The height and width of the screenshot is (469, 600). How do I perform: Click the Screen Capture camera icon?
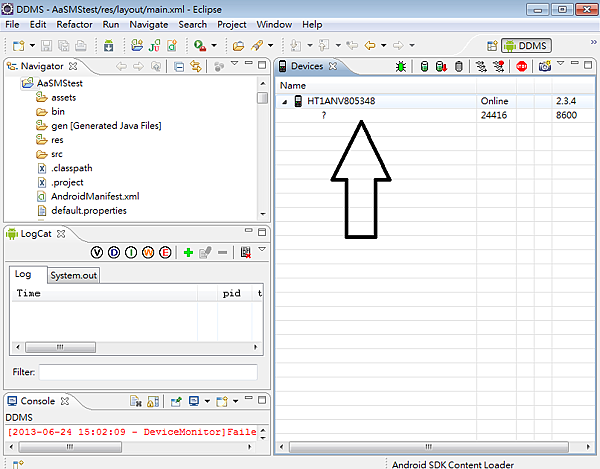point(545,66)
